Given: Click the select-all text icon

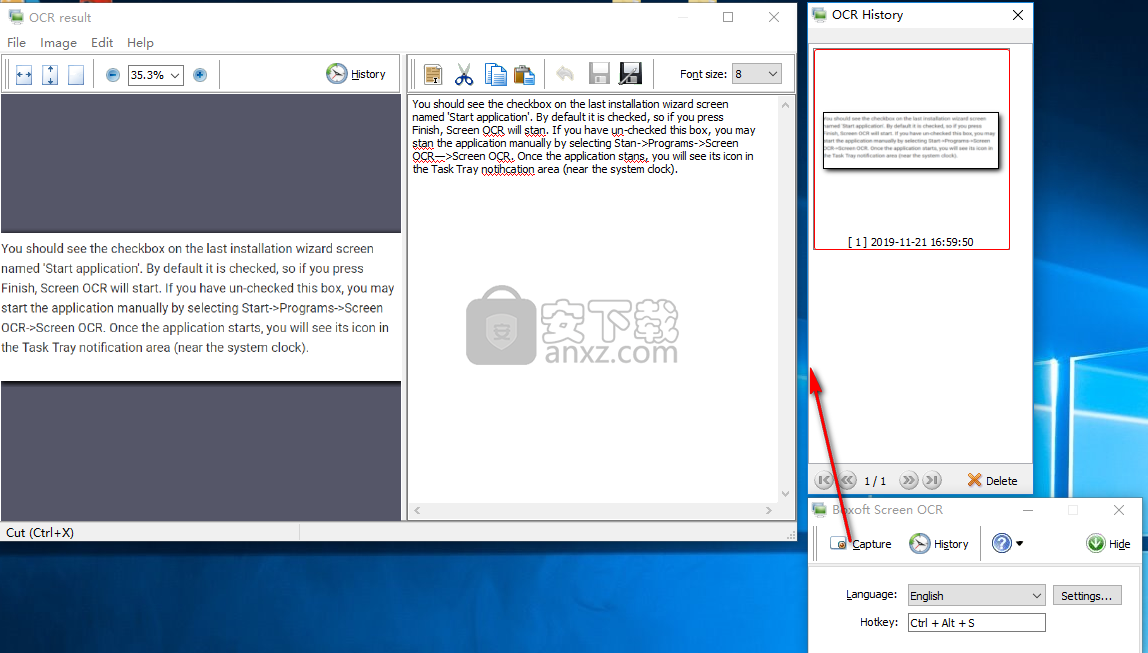Looking at the screenshot, I should coord(433,74).
